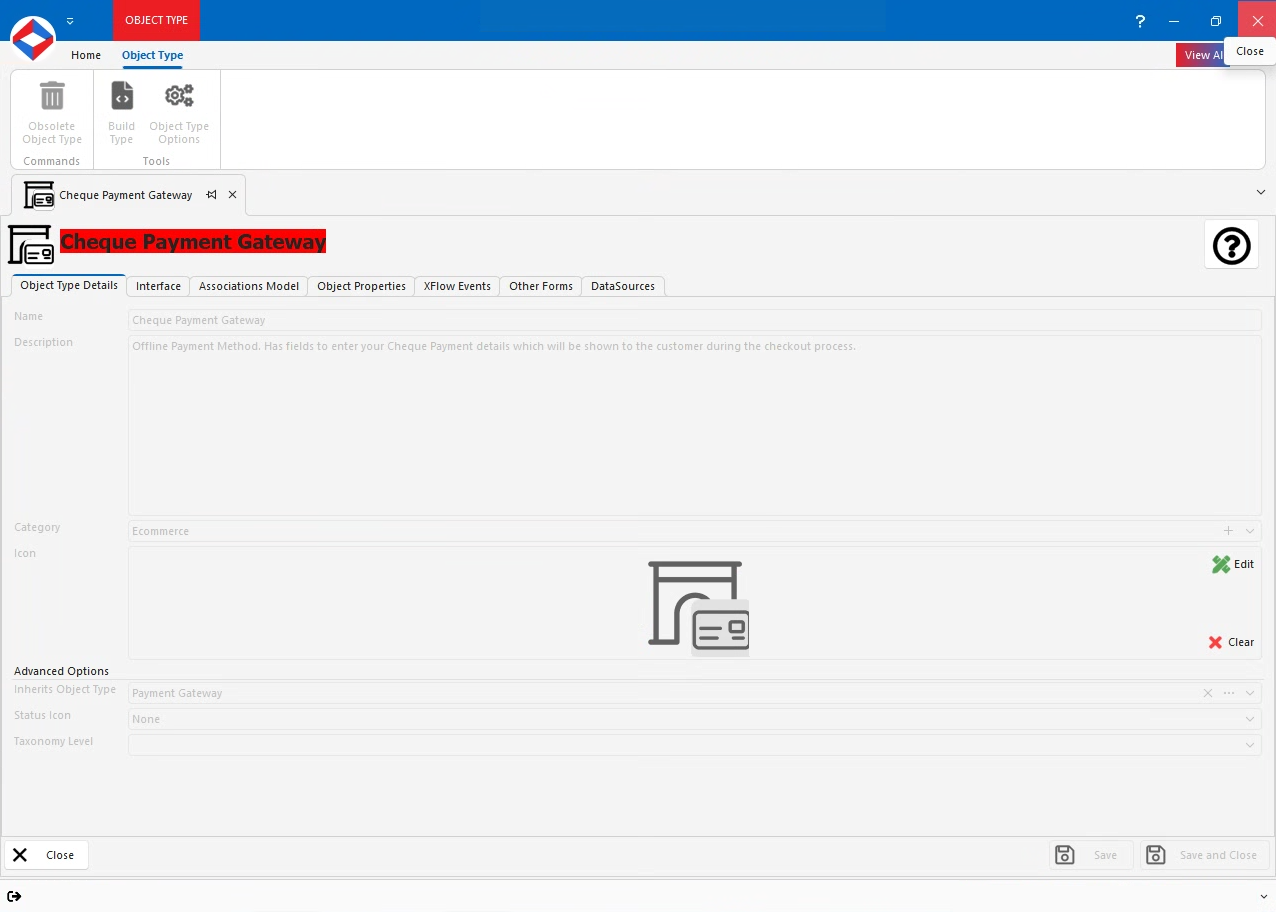Click the plus icon next to Category
This screenshot has width=1276, height=912.
click(x=1228, y=531)
